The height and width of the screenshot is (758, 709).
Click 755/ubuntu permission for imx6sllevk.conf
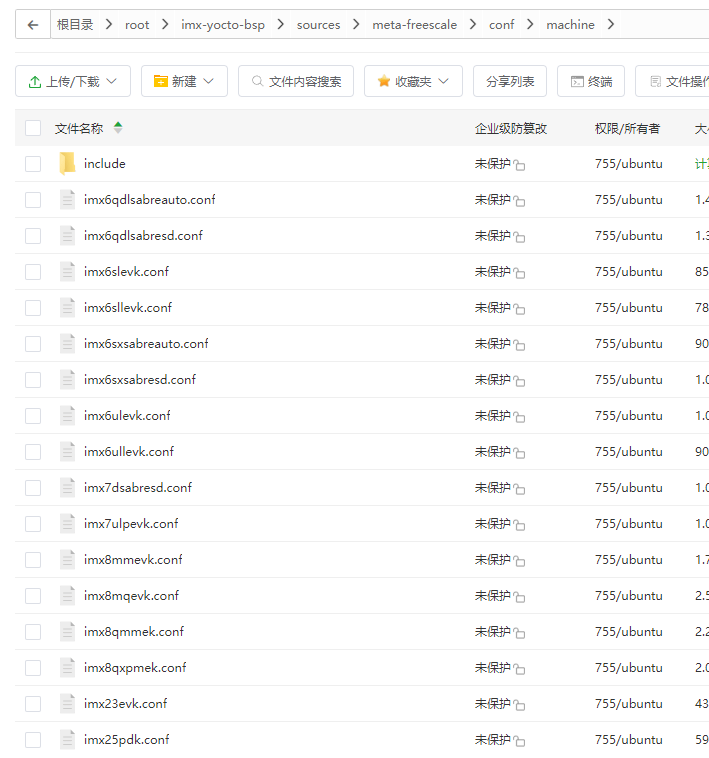point(629,308)
